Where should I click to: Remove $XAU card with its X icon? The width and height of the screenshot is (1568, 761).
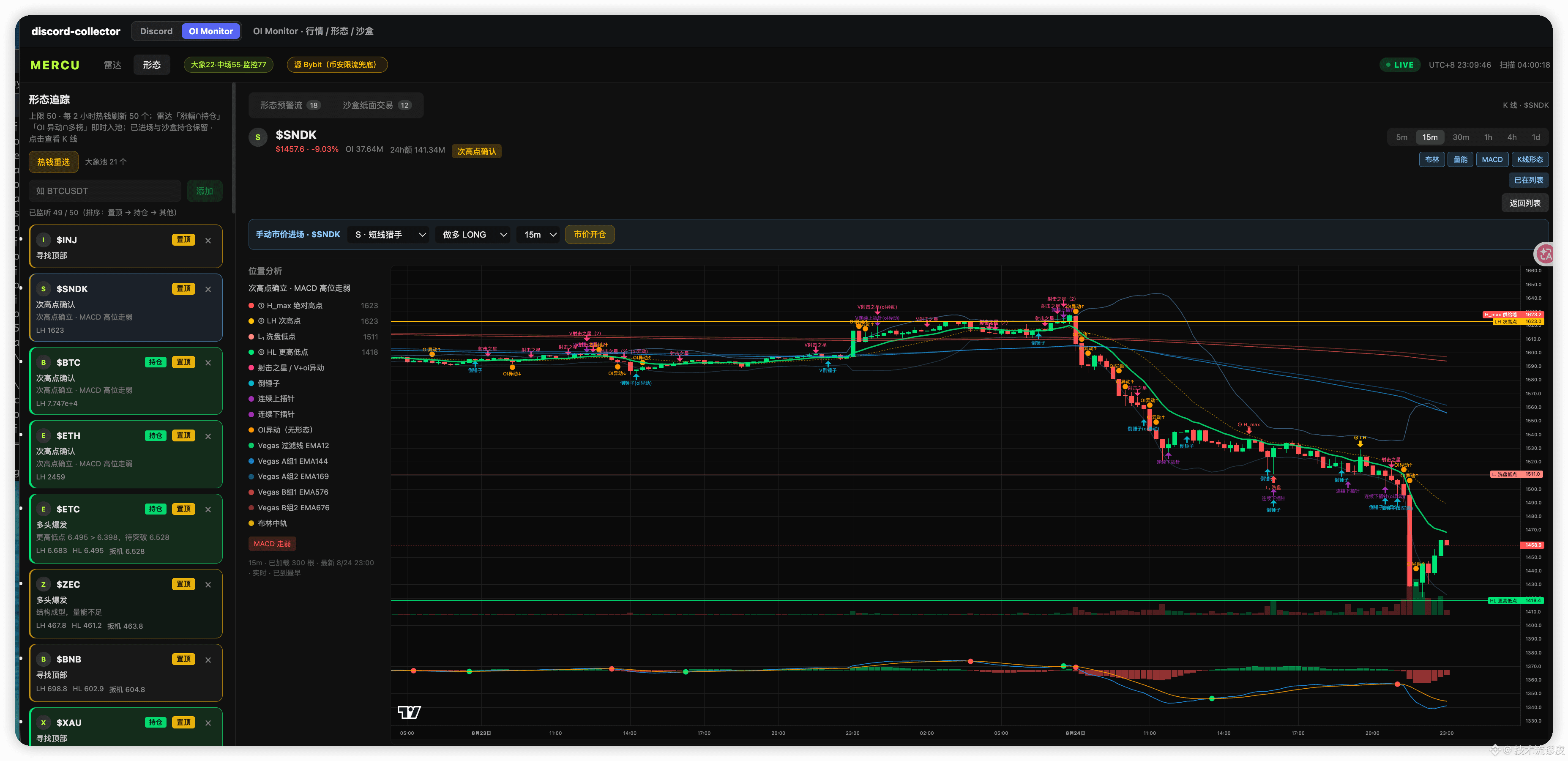click(x=208, y=723)
